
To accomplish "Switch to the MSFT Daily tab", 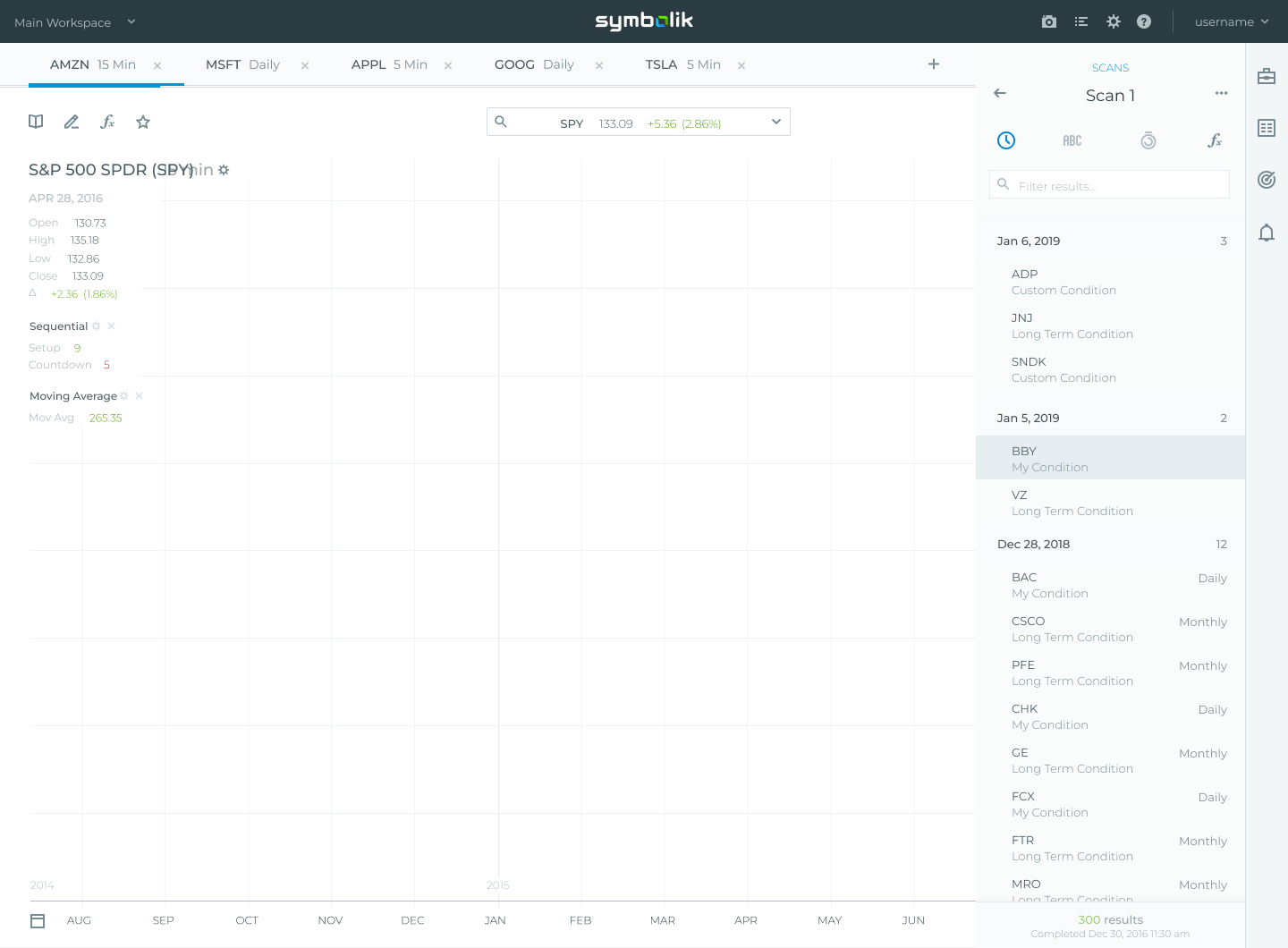I will (x=242, y=64).
